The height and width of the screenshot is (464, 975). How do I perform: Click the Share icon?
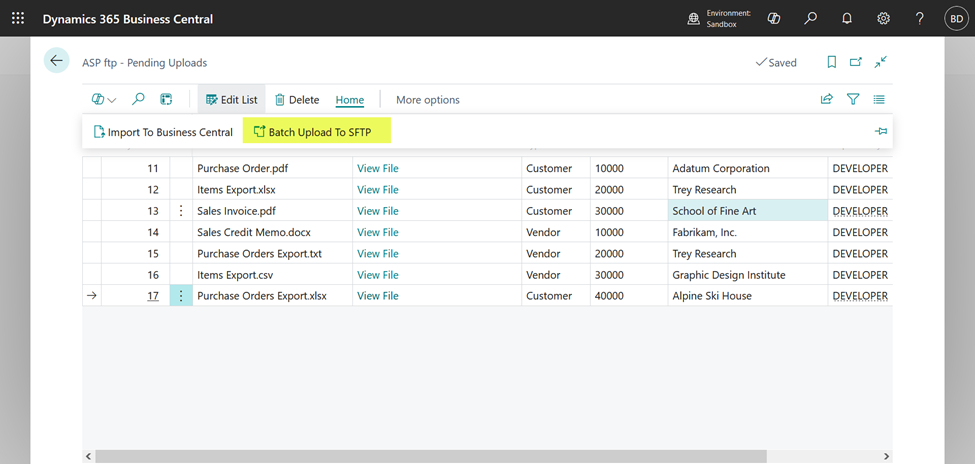[826, 99]
